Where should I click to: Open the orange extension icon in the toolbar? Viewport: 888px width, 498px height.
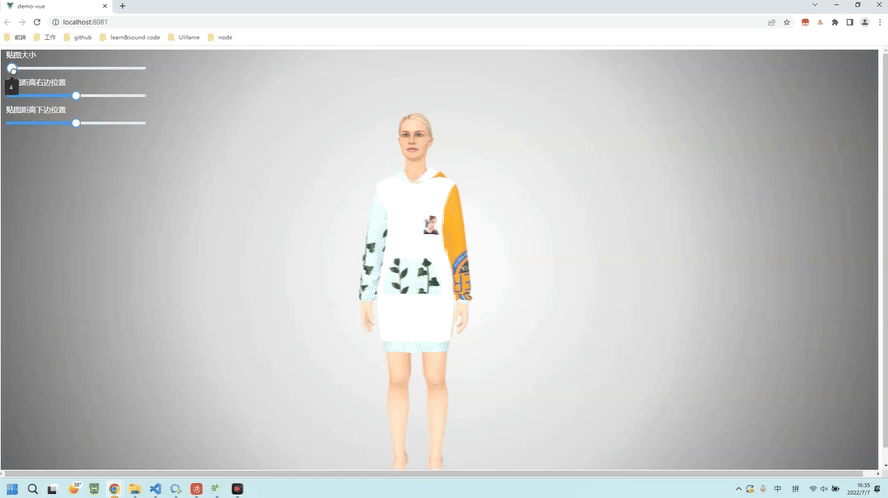820,22
